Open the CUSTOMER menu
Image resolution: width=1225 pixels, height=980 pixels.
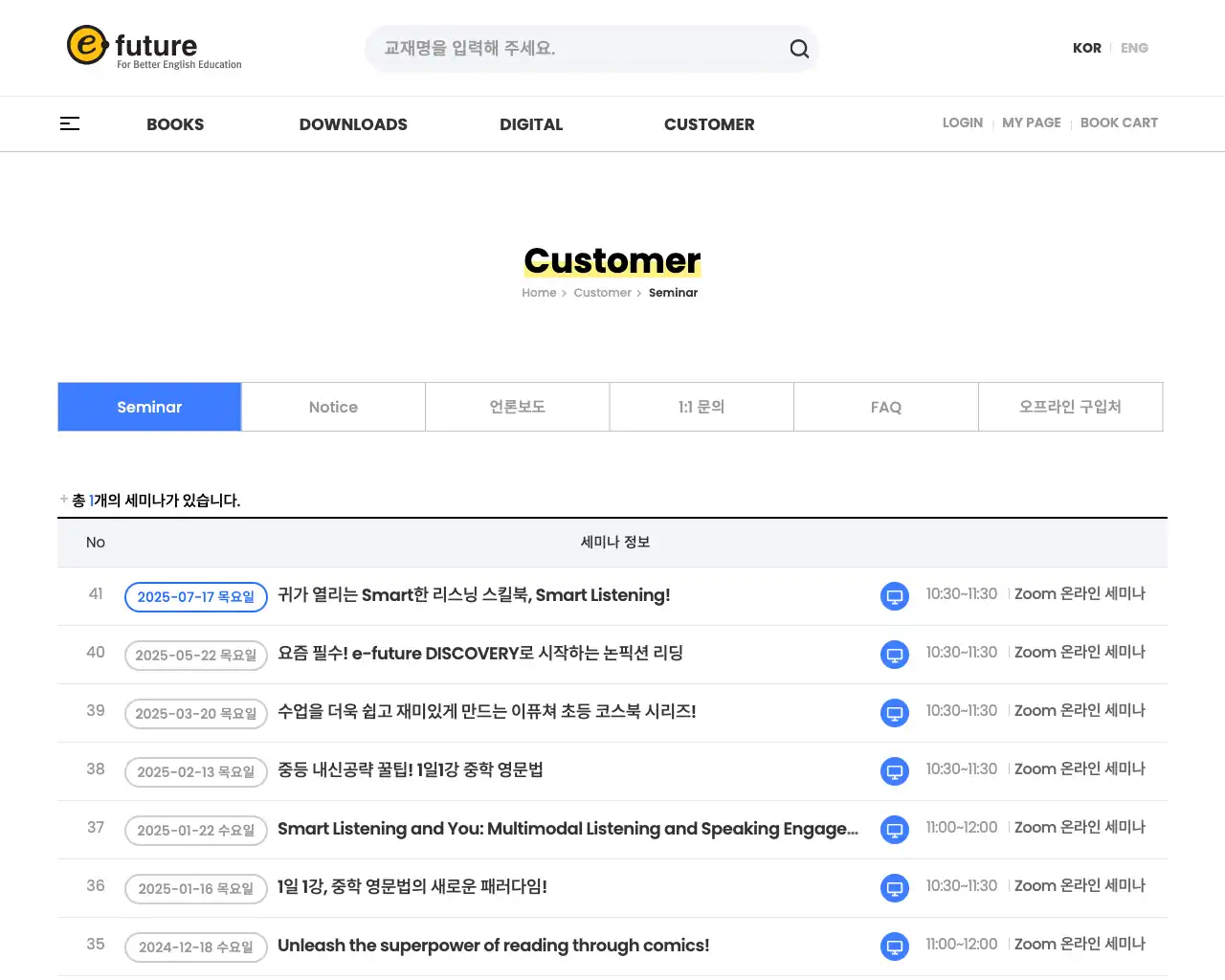click(x=709, y=124)
